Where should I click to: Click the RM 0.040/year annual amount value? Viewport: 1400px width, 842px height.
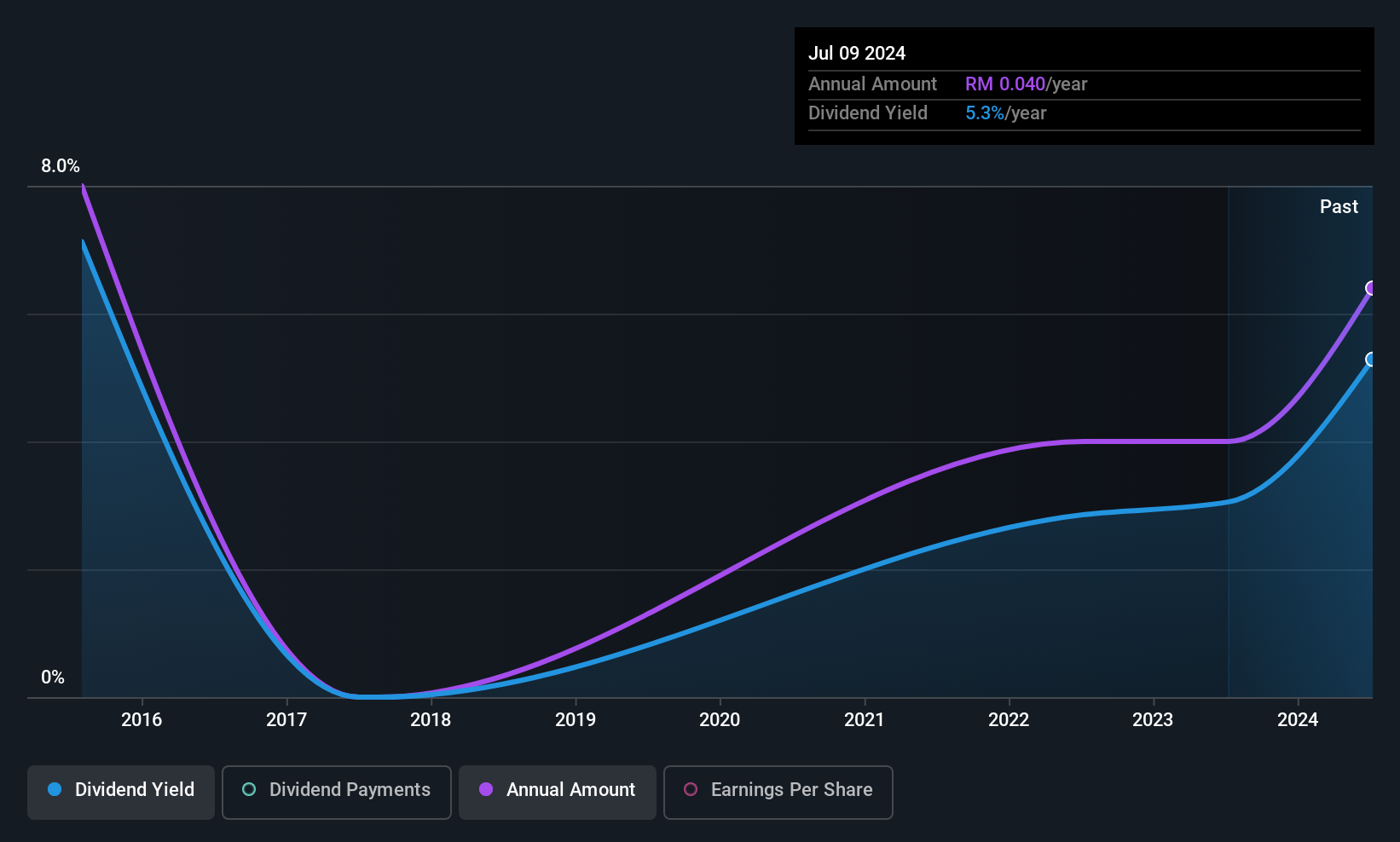pos(1027,84)
